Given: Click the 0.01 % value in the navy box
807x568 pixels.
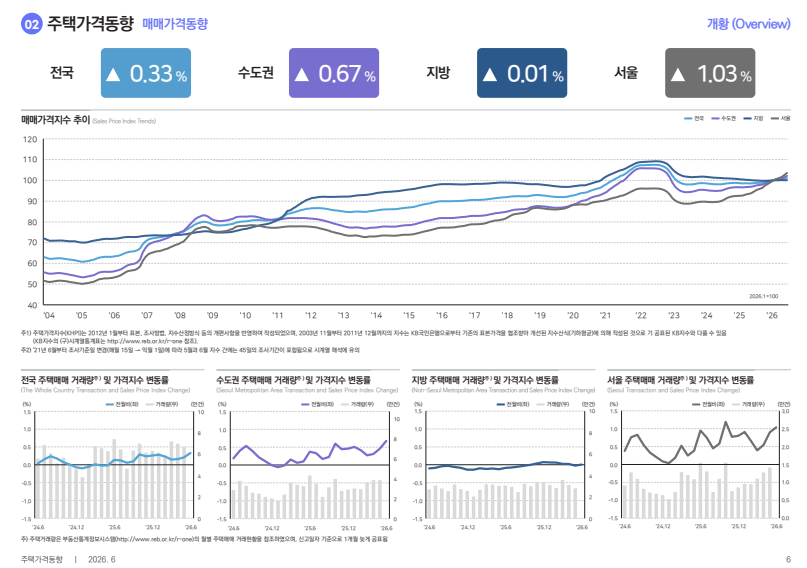Looking at the screenshot, I should [535, 74].
